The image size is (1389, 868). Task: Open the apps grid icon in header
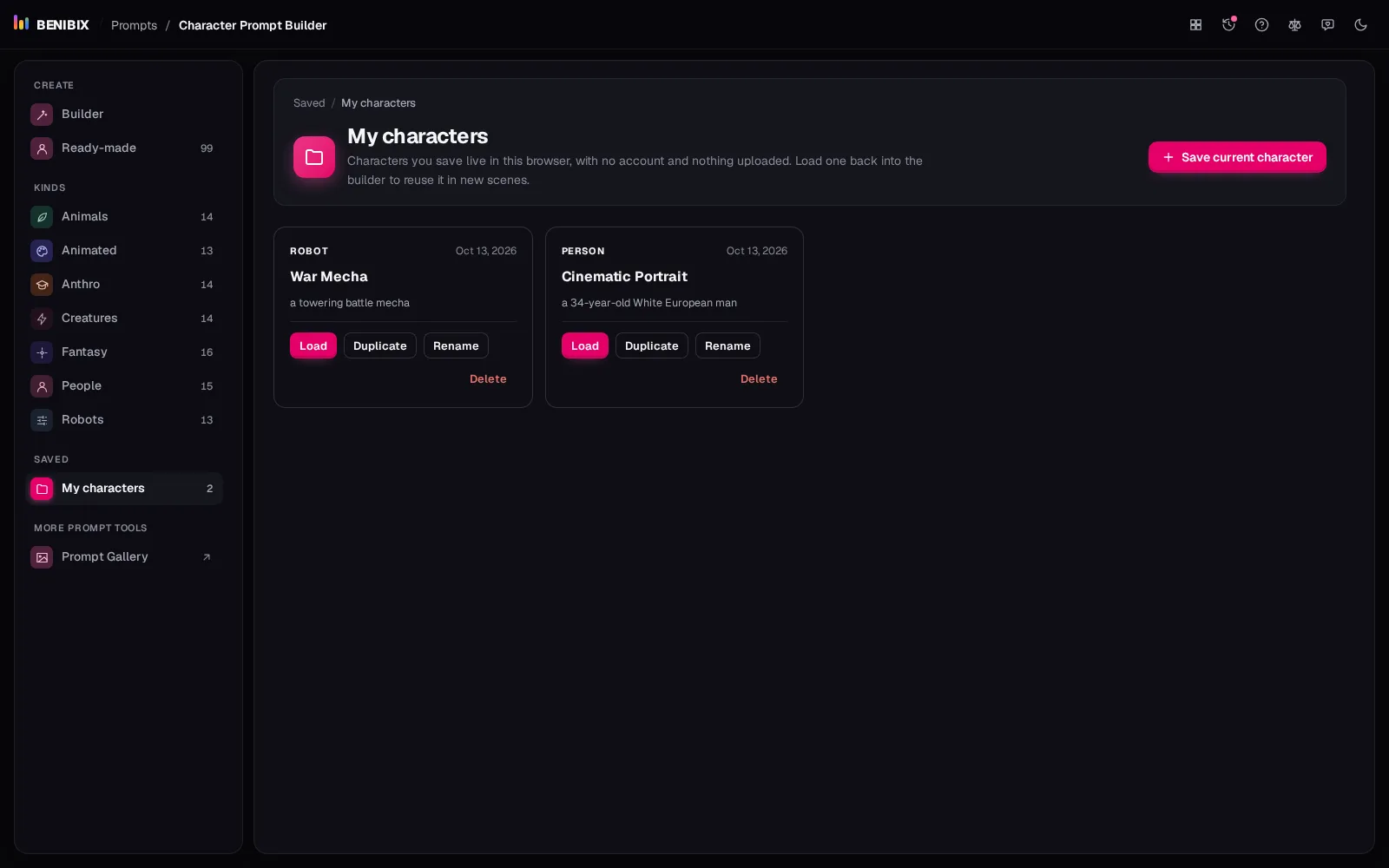click(1195, 25)
